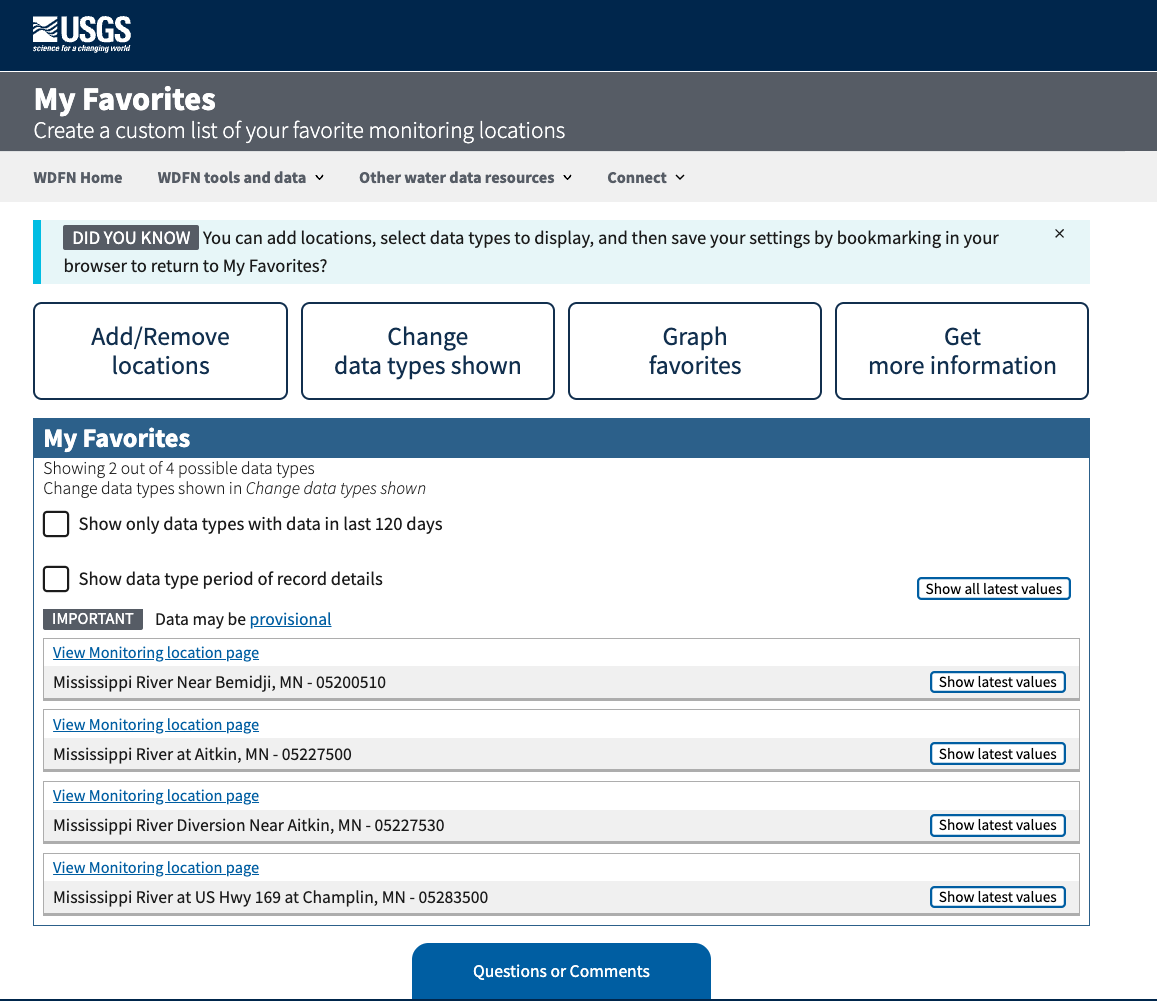Check "Show data type period of record details"
The height and width of the screenshot is (1001, 1157).
coord(55,579)
